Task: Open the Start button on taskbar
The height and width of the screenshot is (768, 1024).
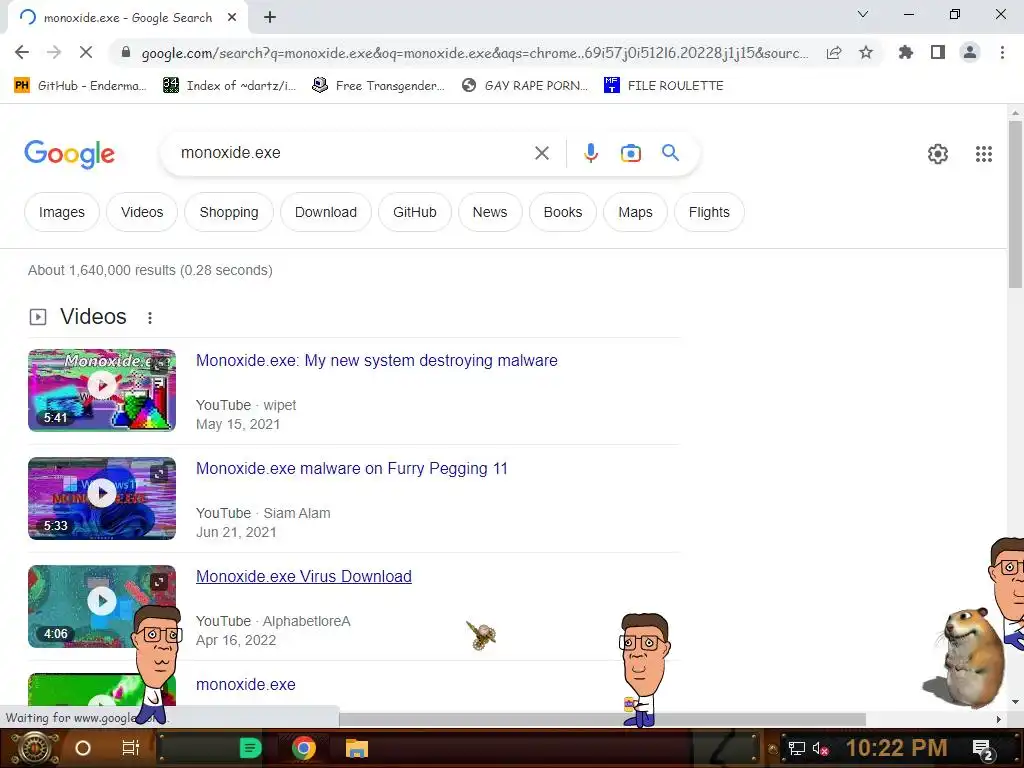Action: pos(33,748)
